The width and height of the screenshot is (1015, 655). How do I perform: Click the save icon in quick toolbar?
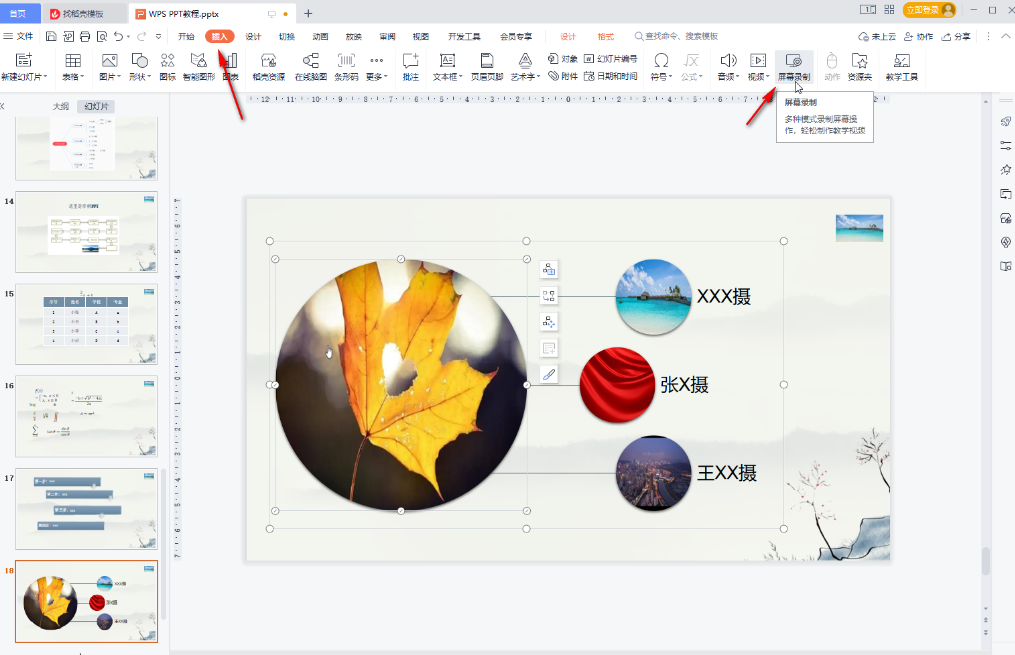pyautogui.click(x=50, y=36)
